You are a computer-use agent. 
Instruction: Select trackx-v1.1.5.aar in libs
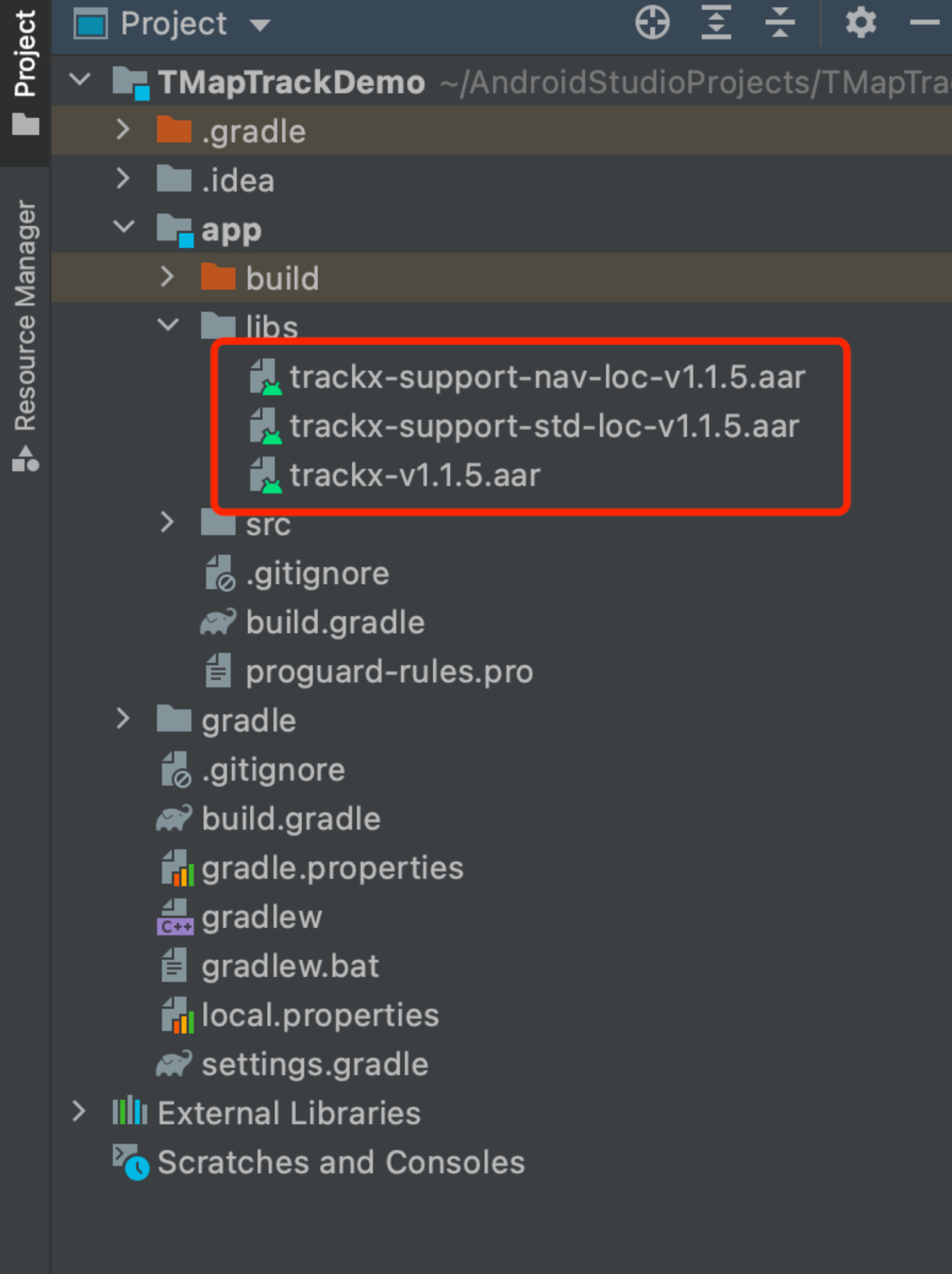[x=416, y=474]
